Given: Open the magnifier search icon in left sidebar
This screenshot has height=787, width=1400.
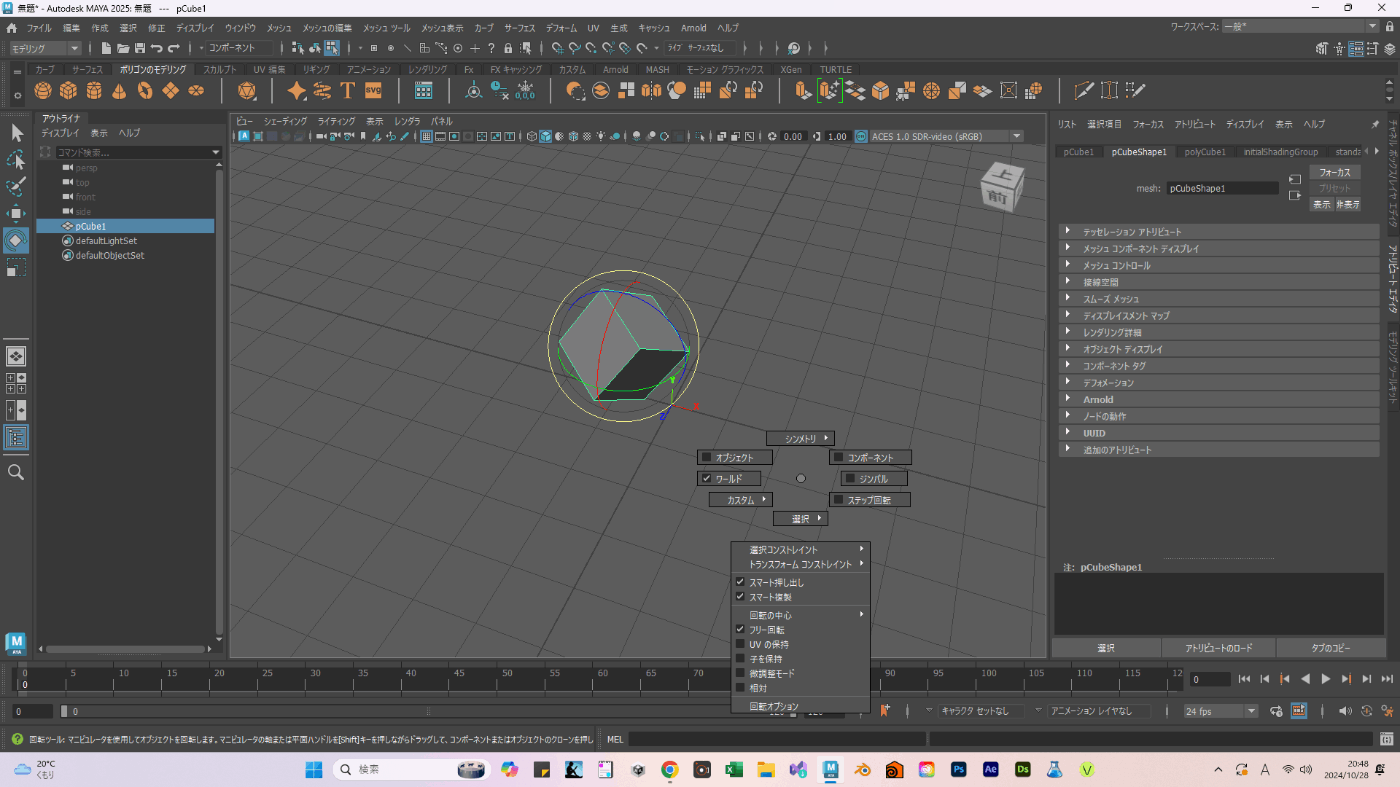Looking at the screenshot, I should point(16,472).
